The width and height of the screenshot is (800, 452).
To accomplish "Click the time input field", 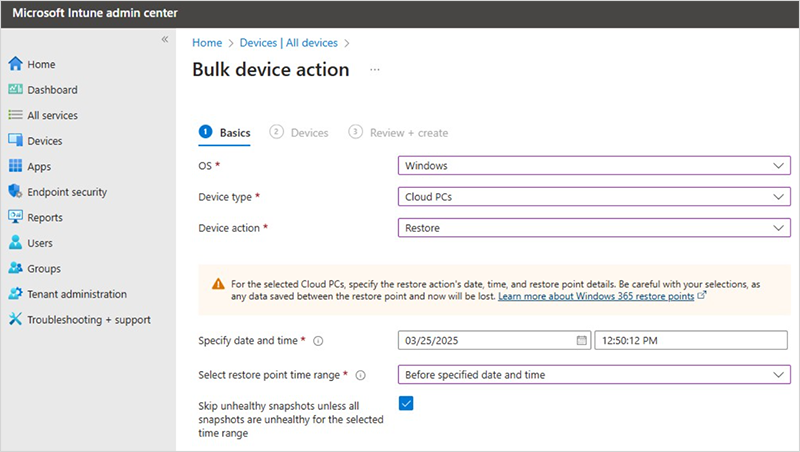I will (x=690, y=341).
